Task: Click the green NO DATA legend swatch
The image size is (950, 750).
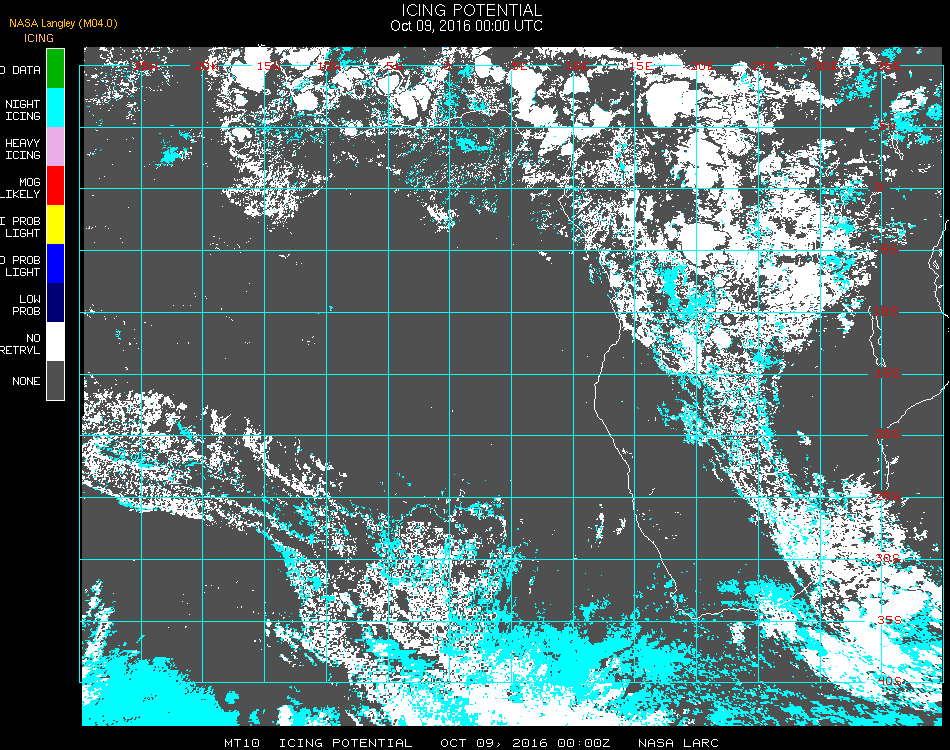Action: pos(55,68)
